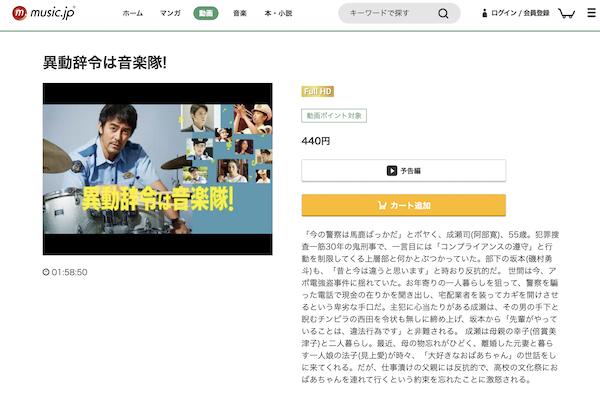
Task: Click the 異動辞令は音楽隊! movie thumbnail
Action: [158, 169]
